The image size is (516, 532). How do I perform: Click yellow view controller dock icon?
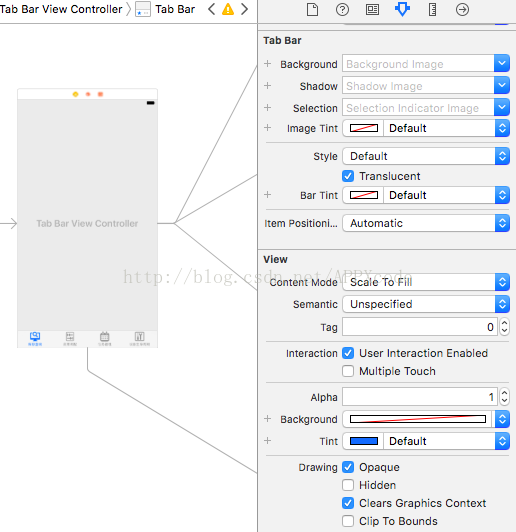pos(75,94)
